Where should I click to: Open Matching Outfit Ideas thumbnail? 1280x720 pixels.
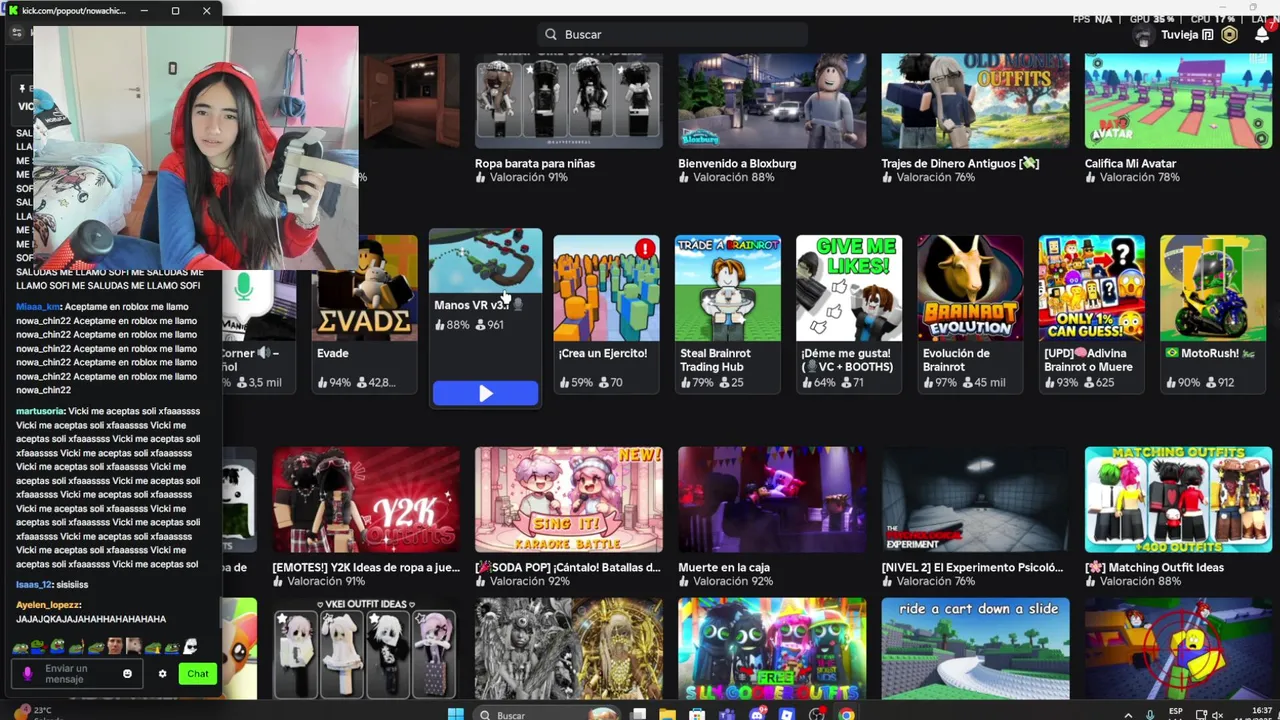1178,499
